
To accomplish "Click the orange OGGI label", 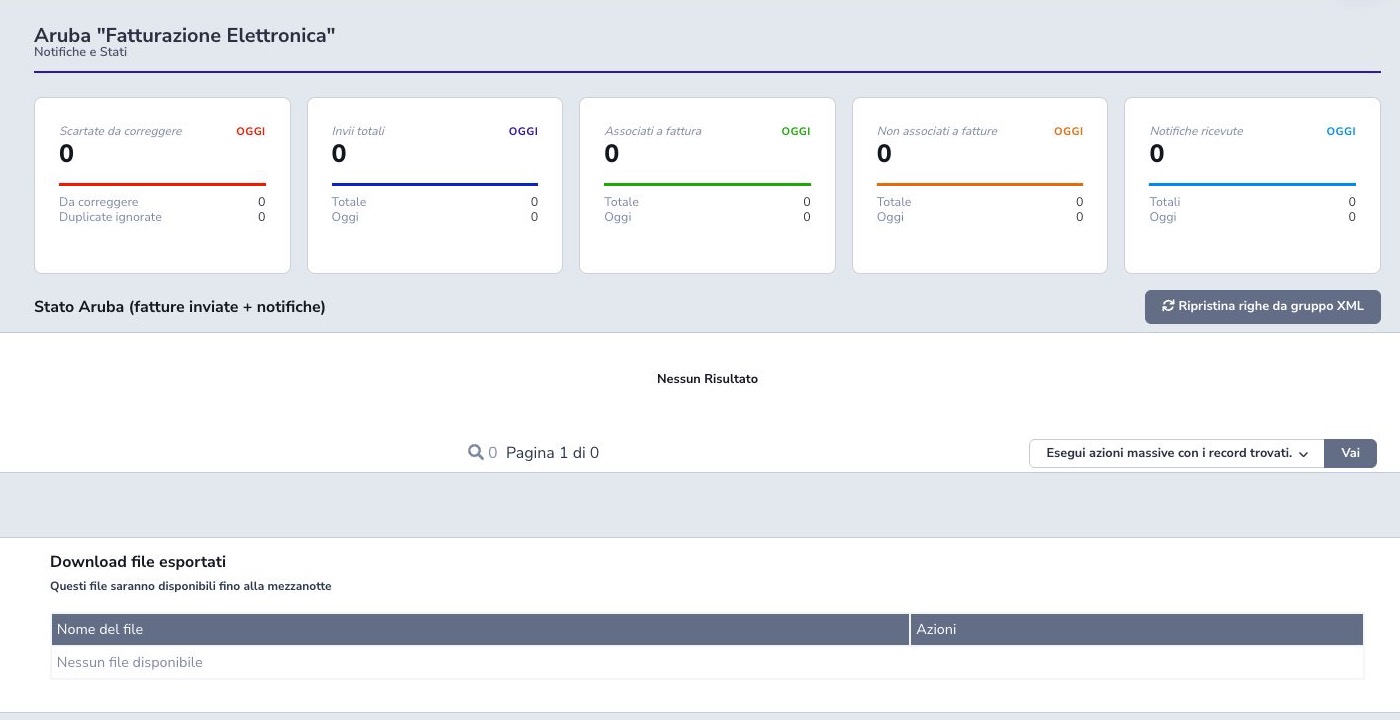I will click(x=1068, y=131).
